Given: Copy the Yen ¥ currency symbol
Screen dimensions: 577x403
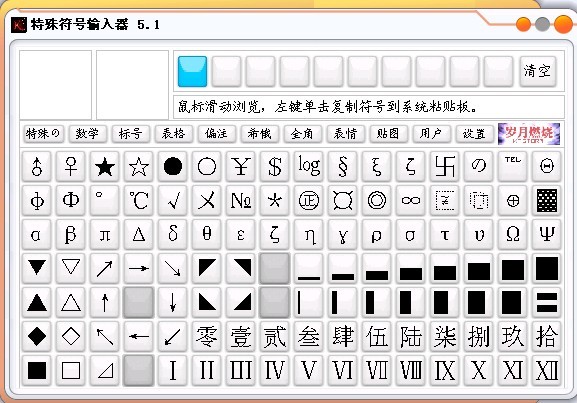Looking at the screenshot, I should click(241, 167).
